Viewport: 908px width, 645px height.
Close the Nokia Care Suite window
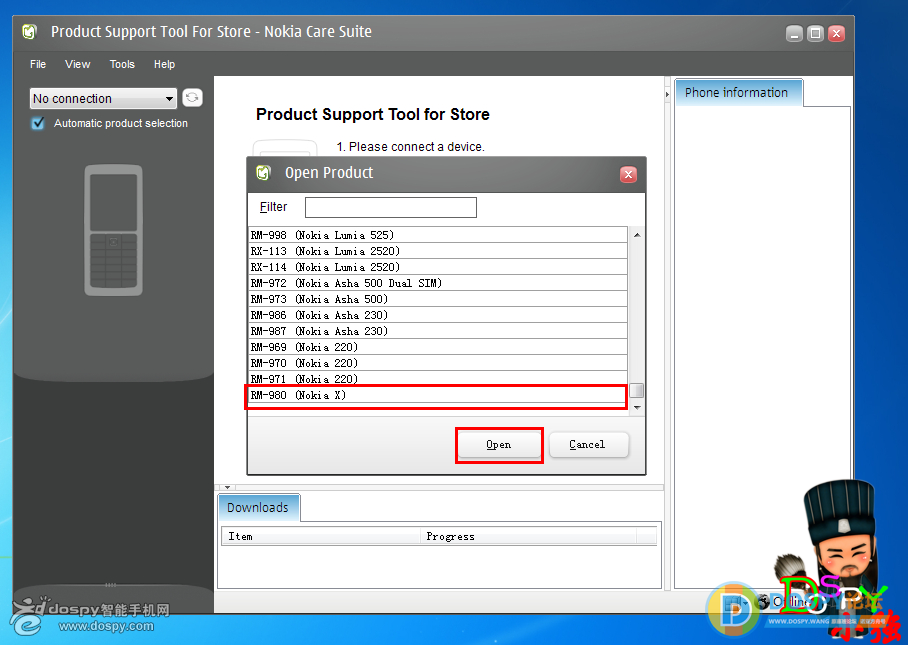[836, 34]
